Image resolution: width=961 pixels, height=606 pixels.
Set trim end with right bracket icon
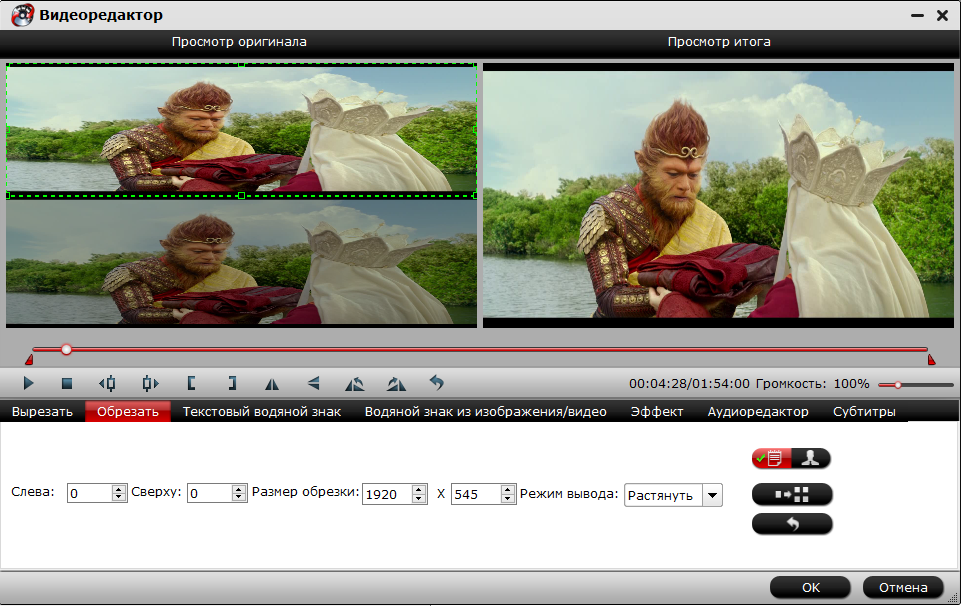click(x=232, y=384)
